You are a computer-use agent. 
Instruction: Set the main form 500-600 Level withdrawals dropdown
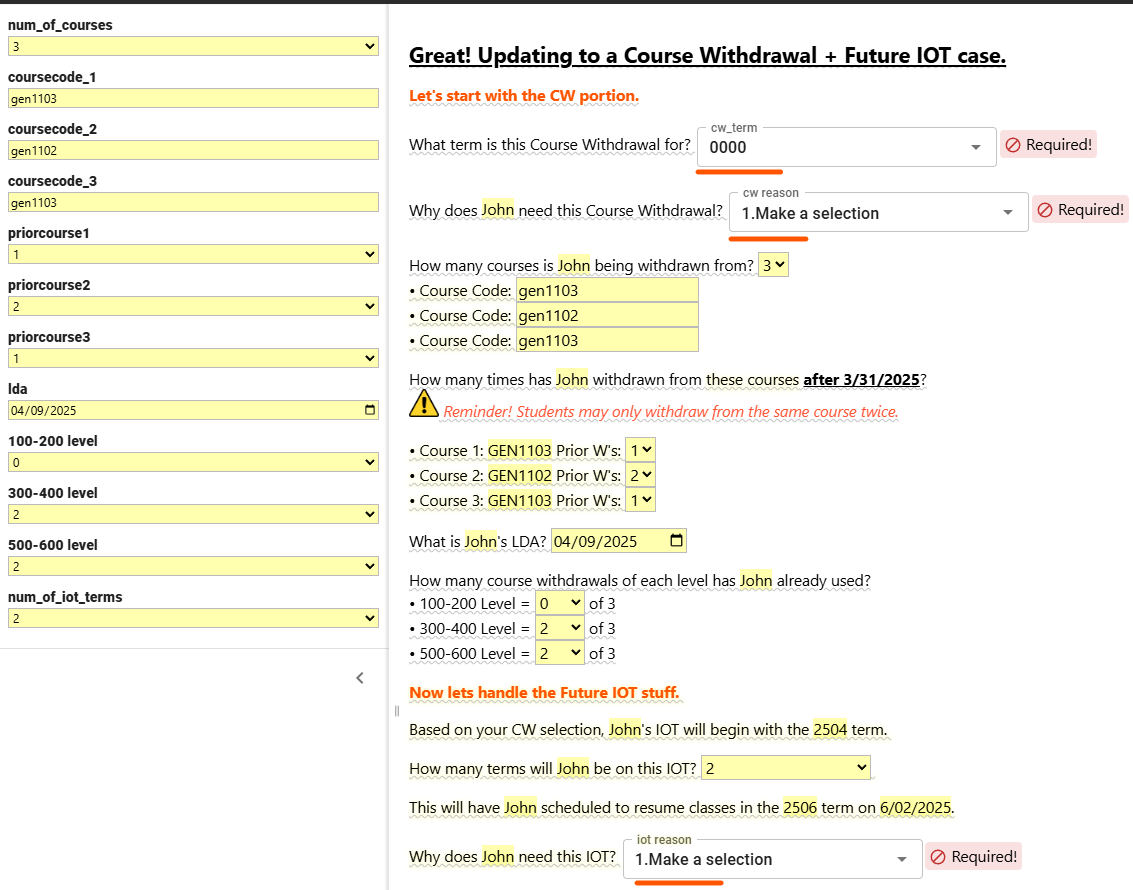click(x=560, y=654)
